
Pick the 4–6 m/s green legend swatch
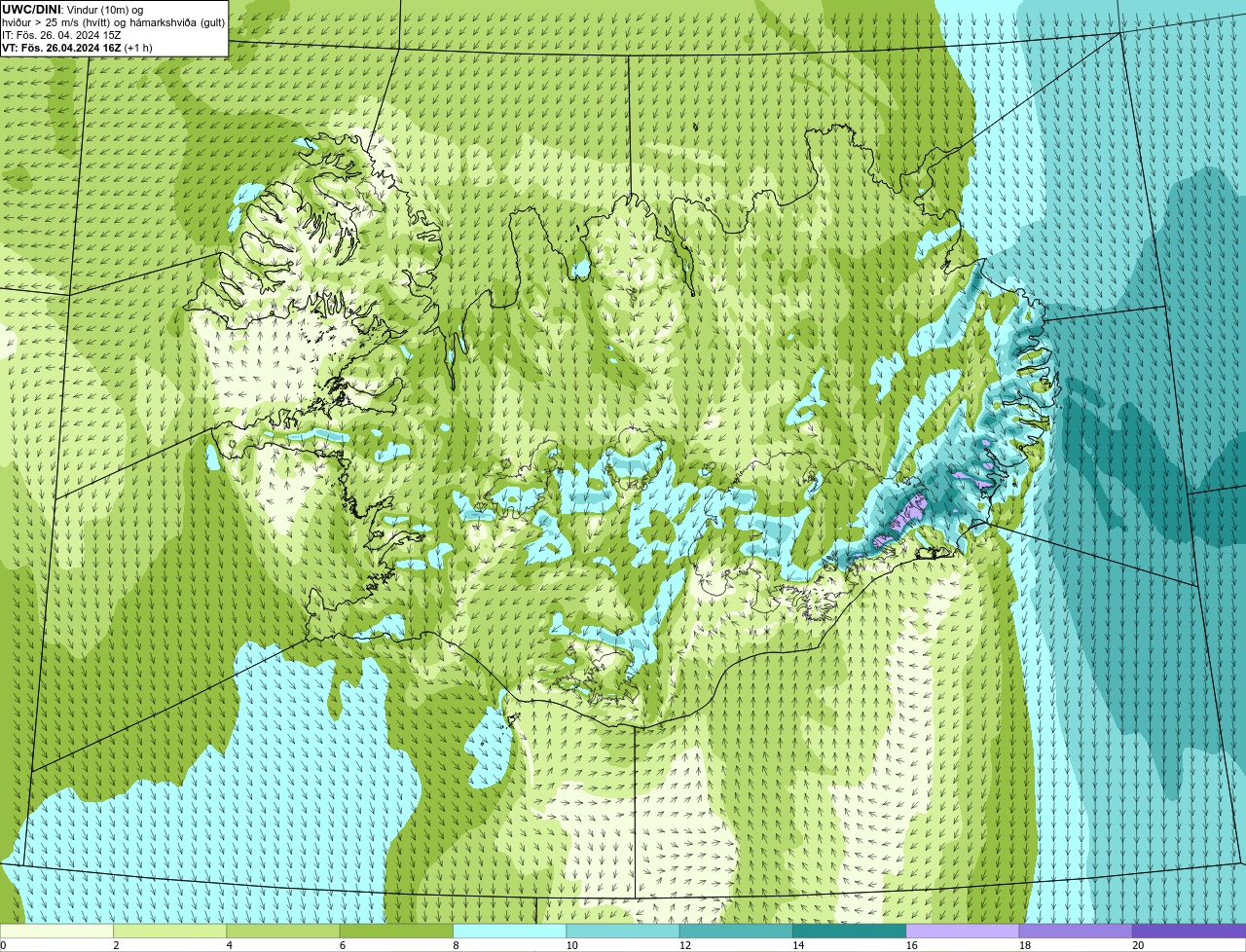click(x=283, y=931)
